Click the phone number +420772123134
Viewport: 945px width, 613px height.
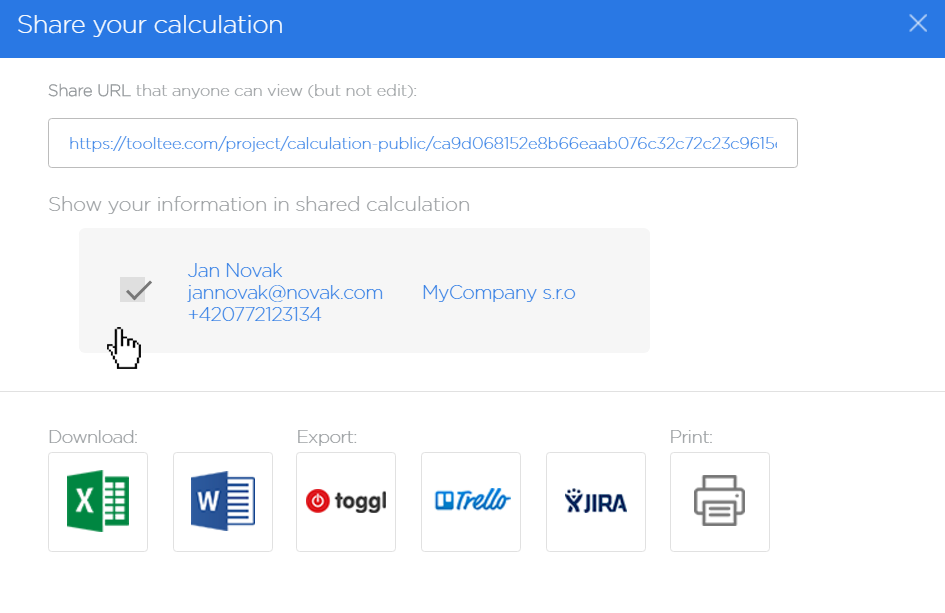[x=254, y=314]
